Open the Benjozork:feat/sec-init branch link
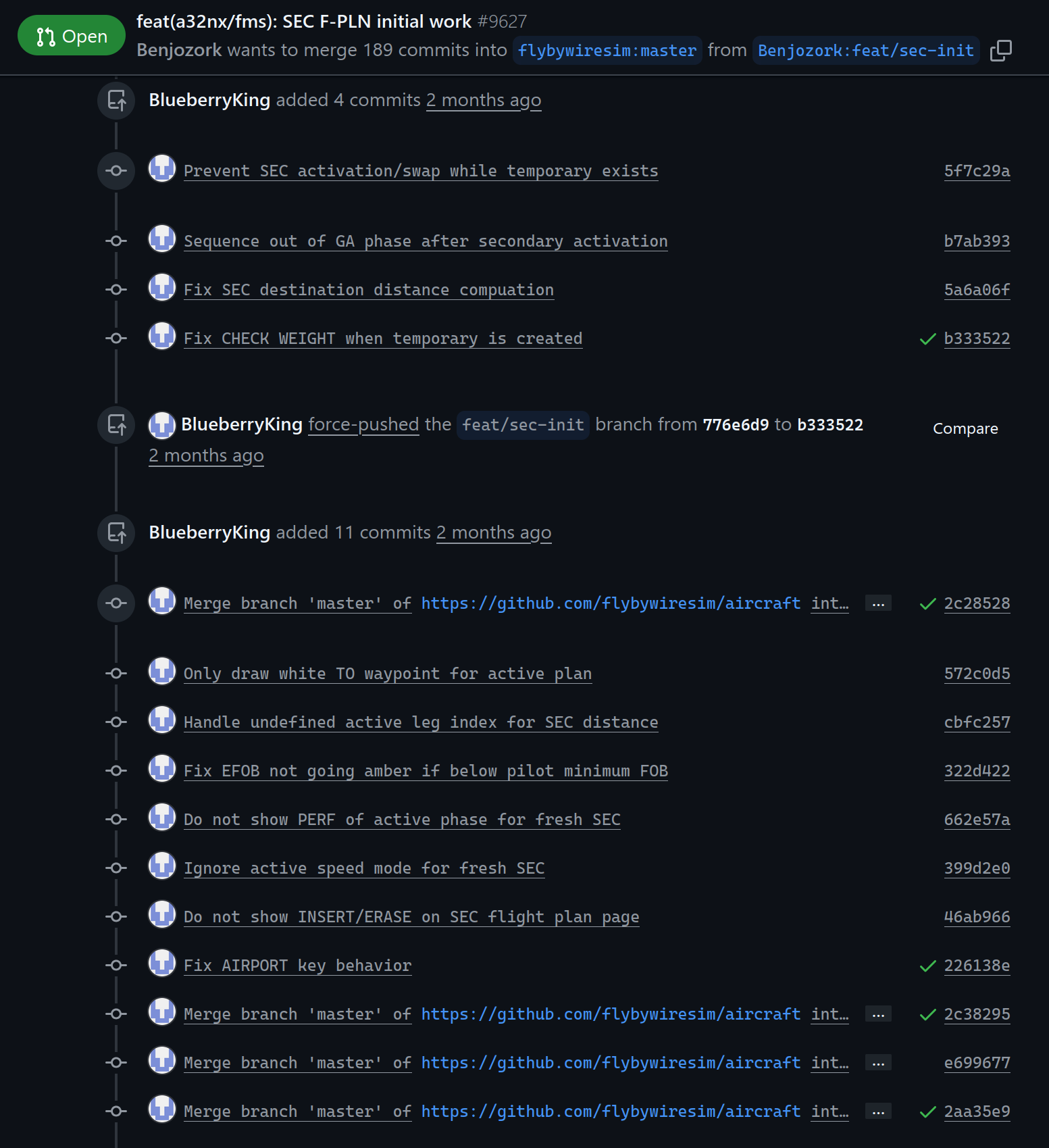This screenshot has width=1049, height=1148. click(x=865, y=51)
